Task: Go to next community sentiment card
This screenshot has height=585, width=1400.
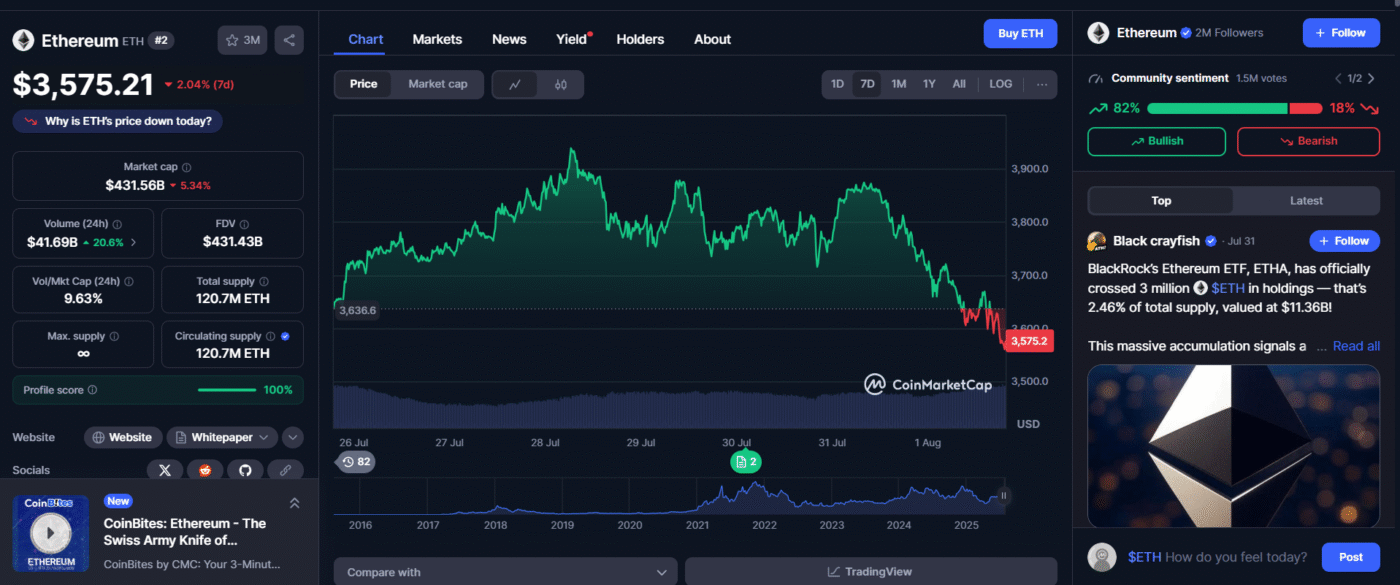Action: (1371, 78)
